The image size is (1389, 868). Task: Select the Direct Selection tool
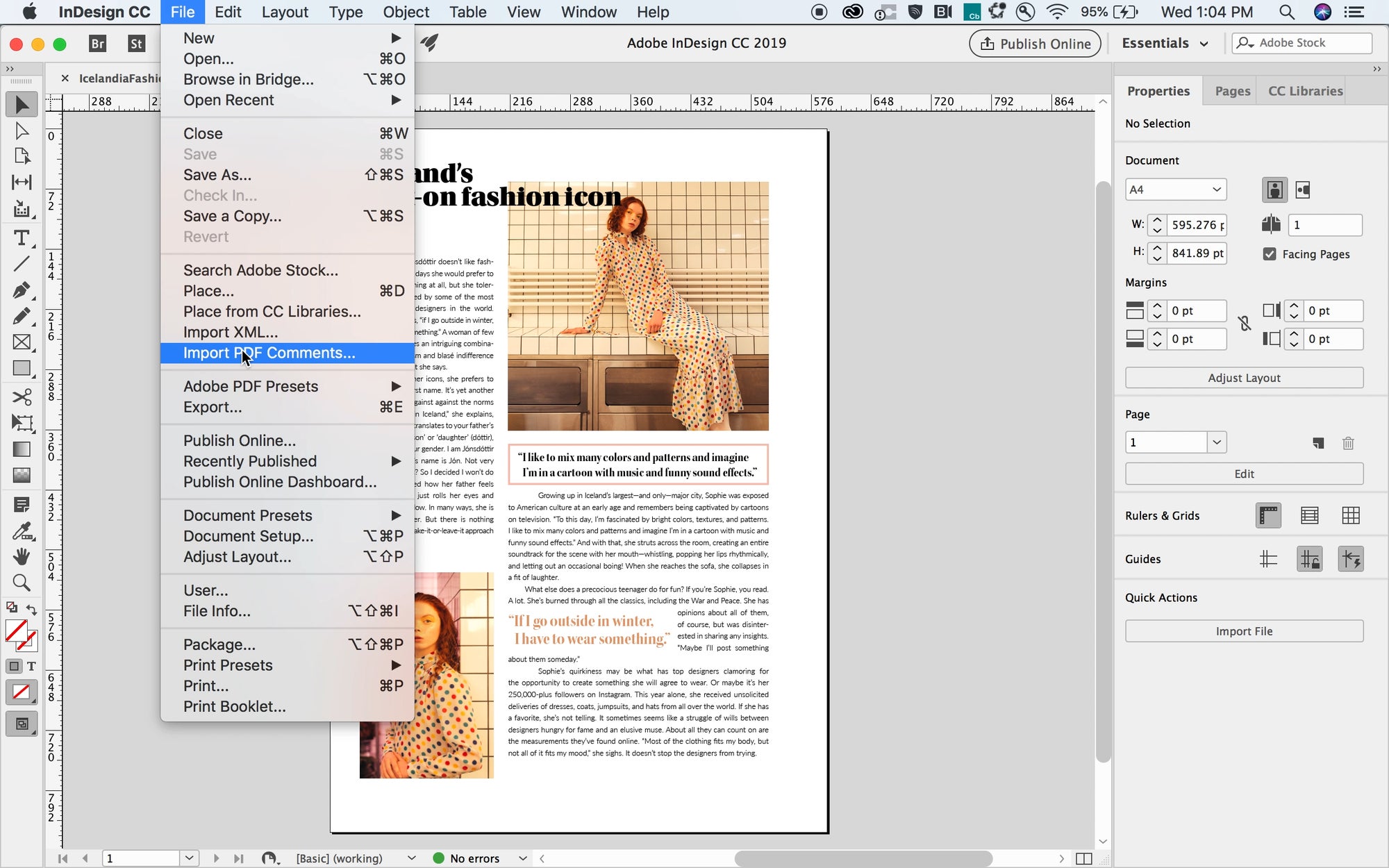(22, 131)
